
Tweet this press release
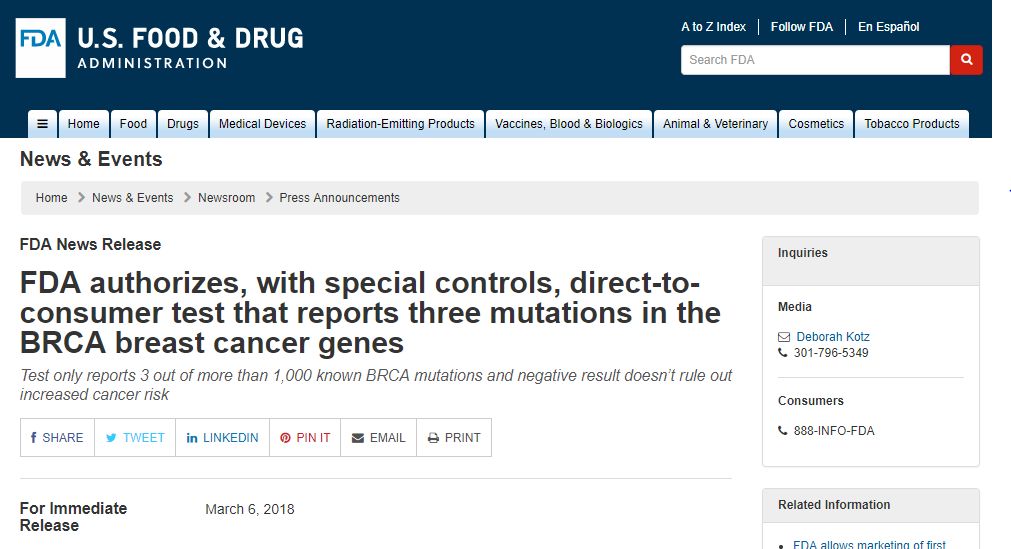[135, 438]
